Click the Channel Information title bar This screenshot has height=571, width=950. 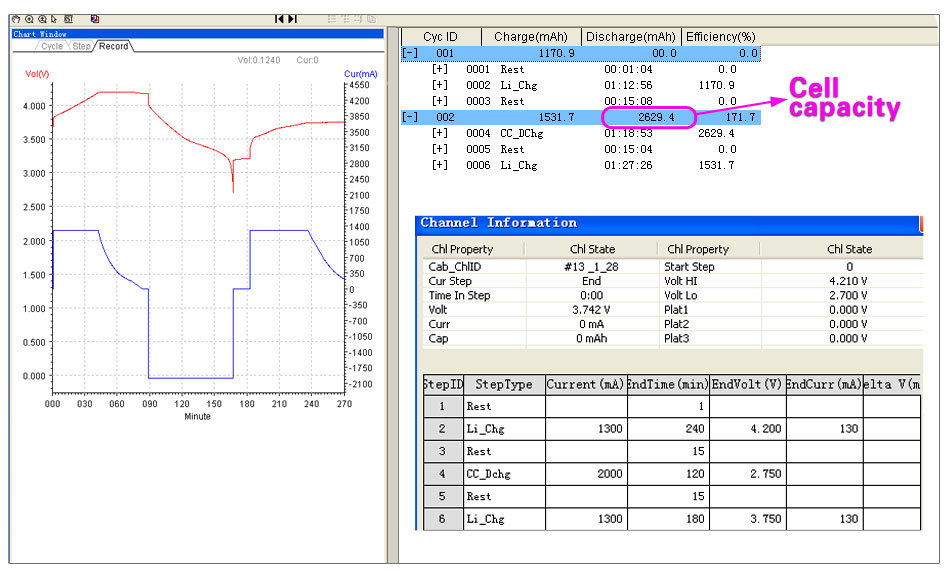click(668, 223)
